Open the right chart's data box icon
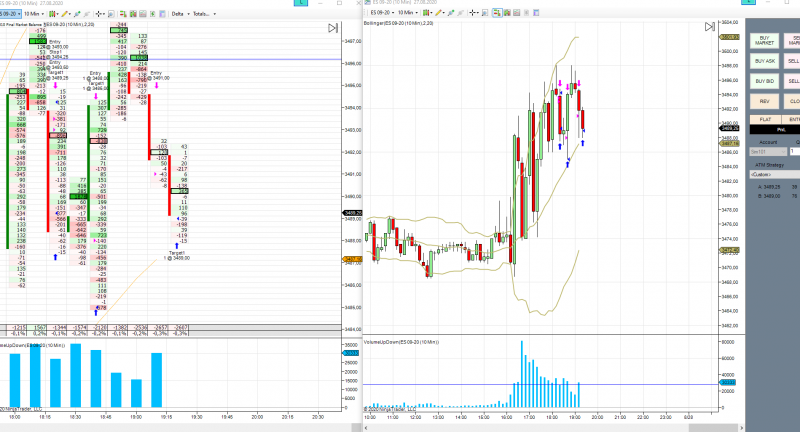 point(507,12)
